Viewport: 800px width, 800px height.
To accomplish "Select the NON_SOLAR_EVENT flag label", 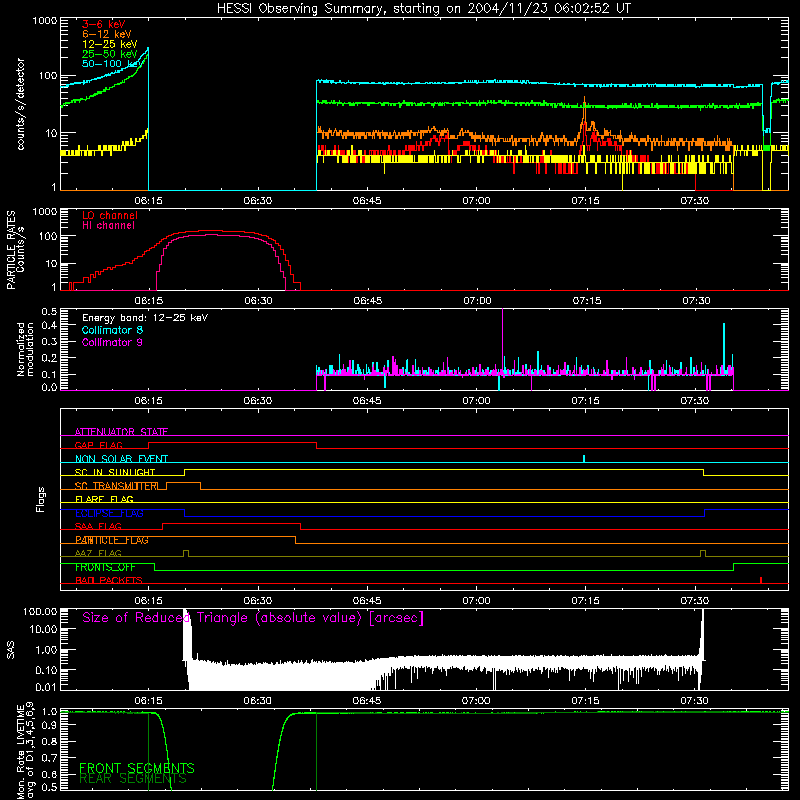I will pyautogui.click(x=121, y=459).
